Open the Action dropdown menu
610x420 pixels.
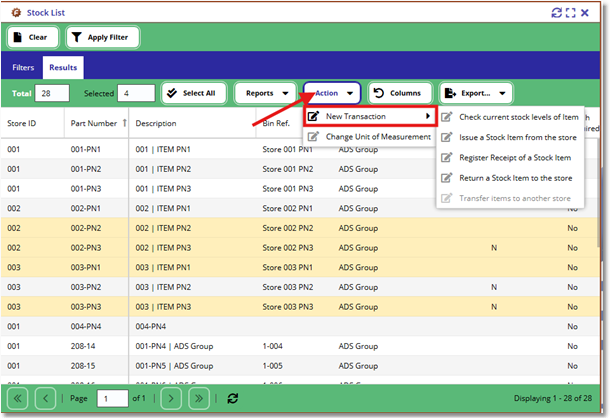(332, 93)
